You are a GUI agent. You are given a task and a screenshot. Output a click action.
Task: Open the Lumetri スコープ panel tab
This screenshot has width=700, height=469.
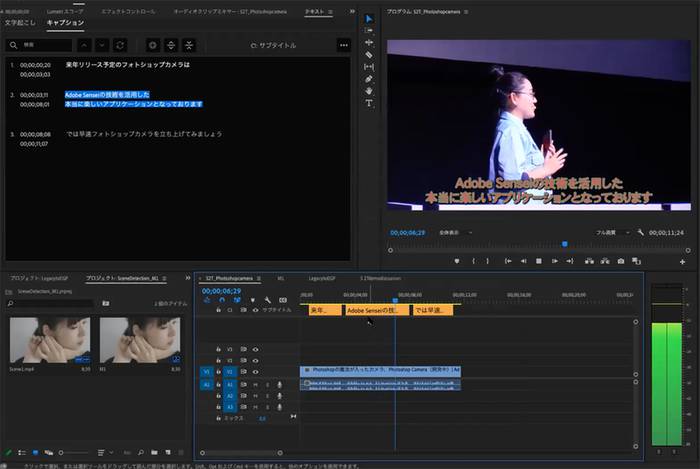click(65, 12)
